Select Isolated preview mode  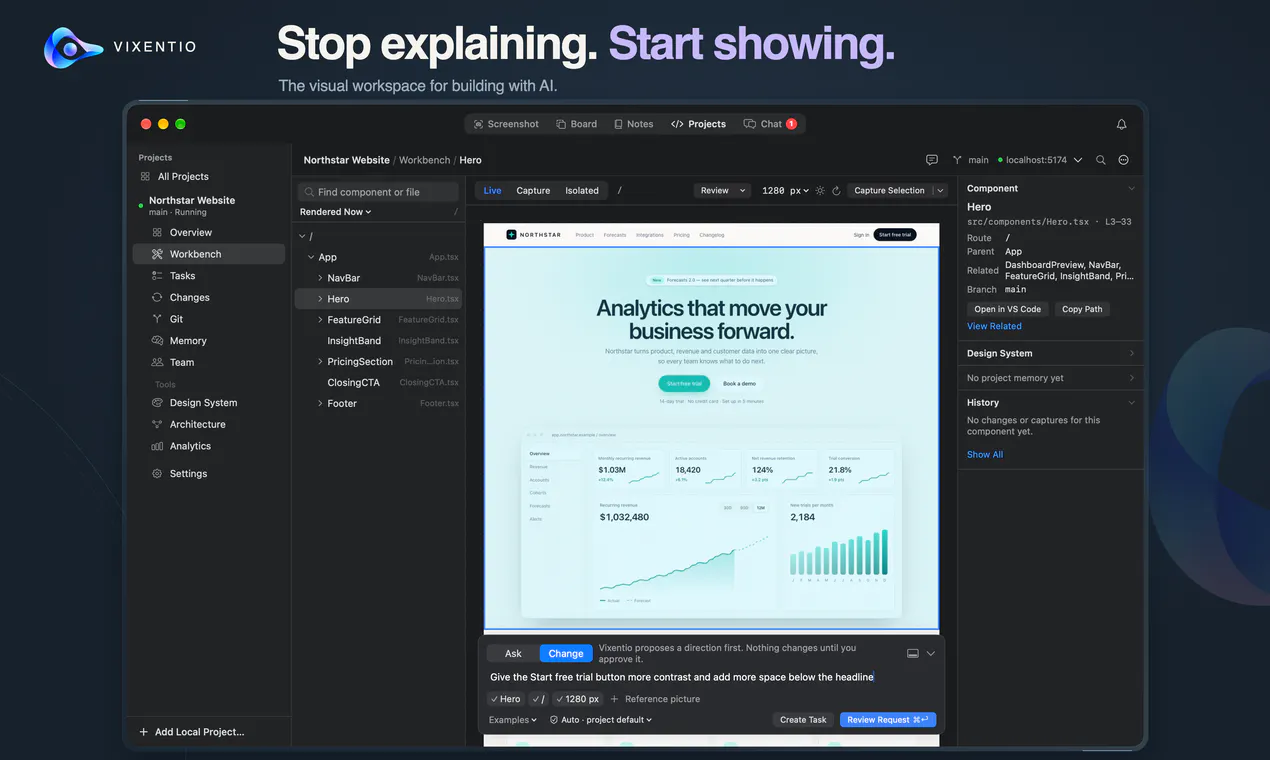pyautogui.click(x=582, y=190)
